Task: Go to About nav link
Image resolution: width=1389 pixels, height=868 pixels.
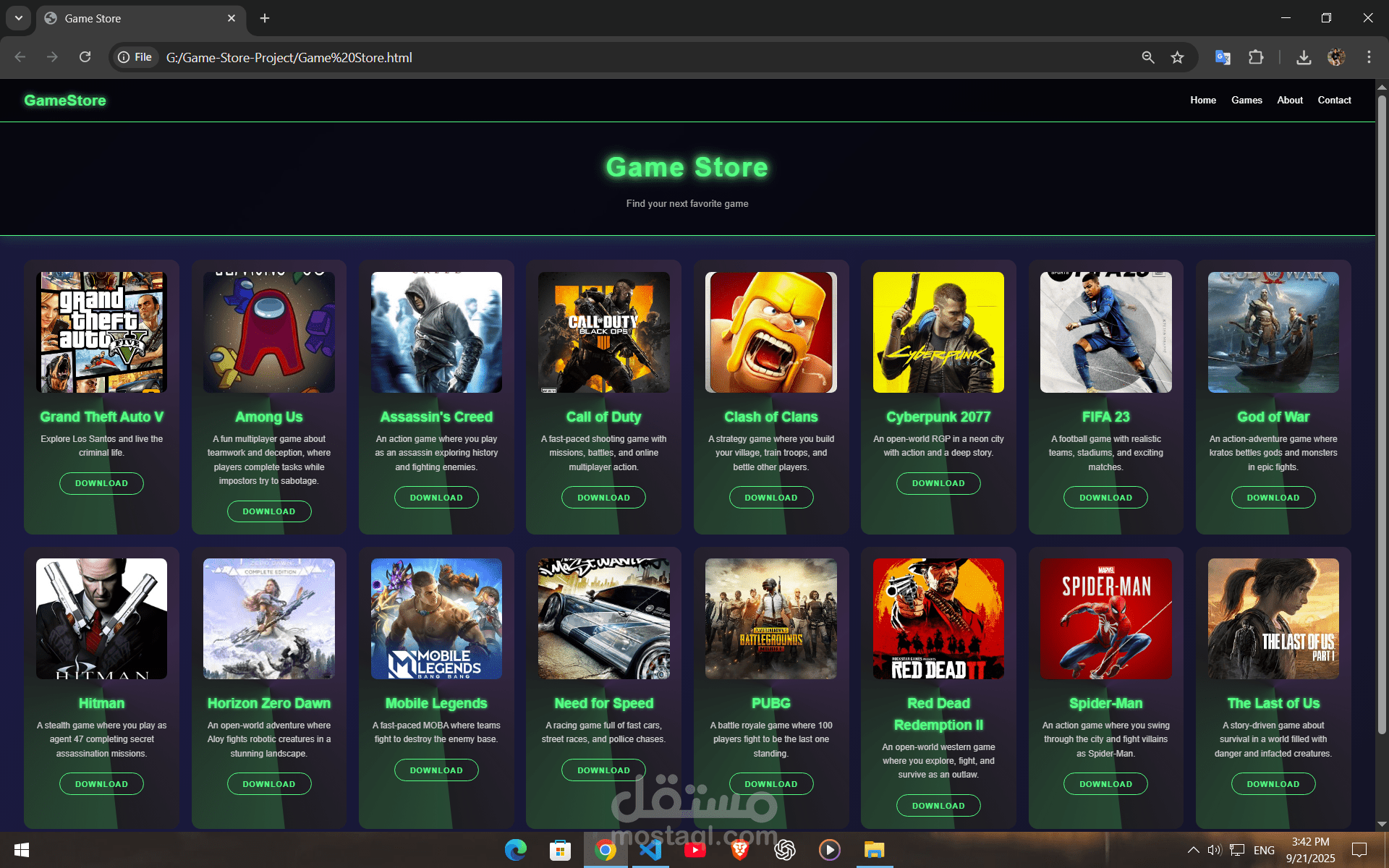Action: click(x=1290, y=101)
